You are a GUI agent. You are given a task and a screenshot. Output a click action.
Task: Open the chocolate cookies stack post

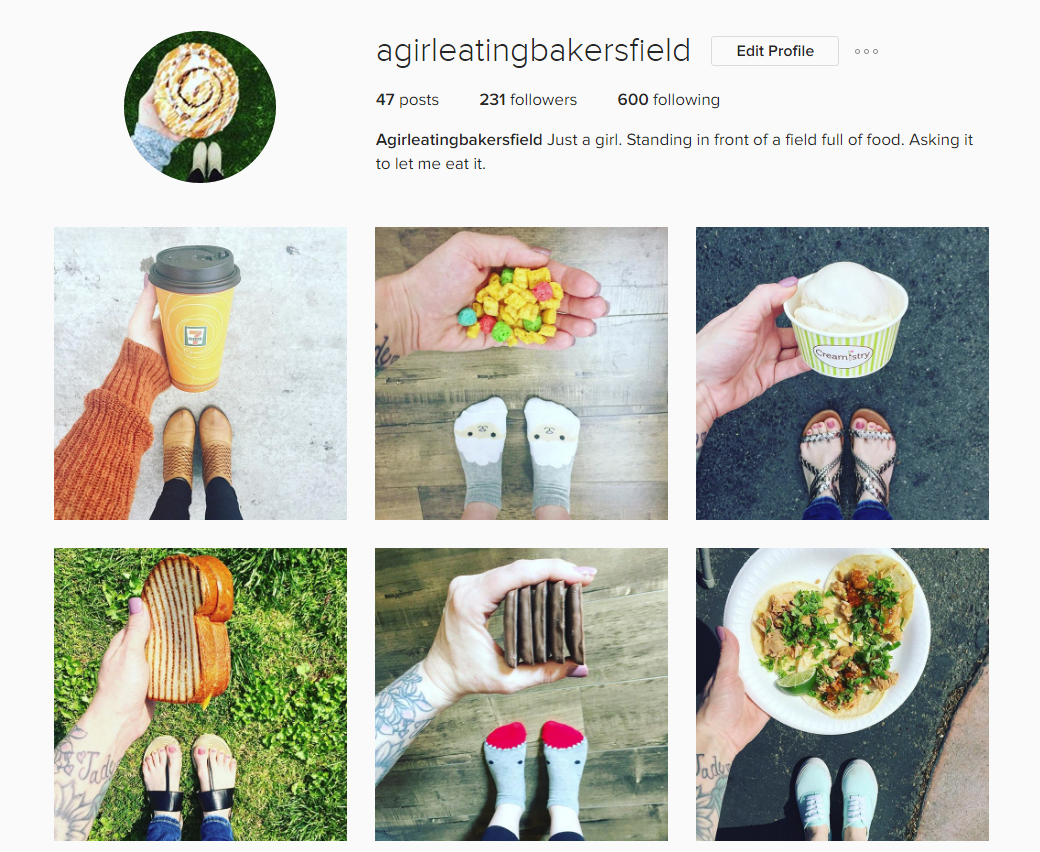(x=521, y=694)
